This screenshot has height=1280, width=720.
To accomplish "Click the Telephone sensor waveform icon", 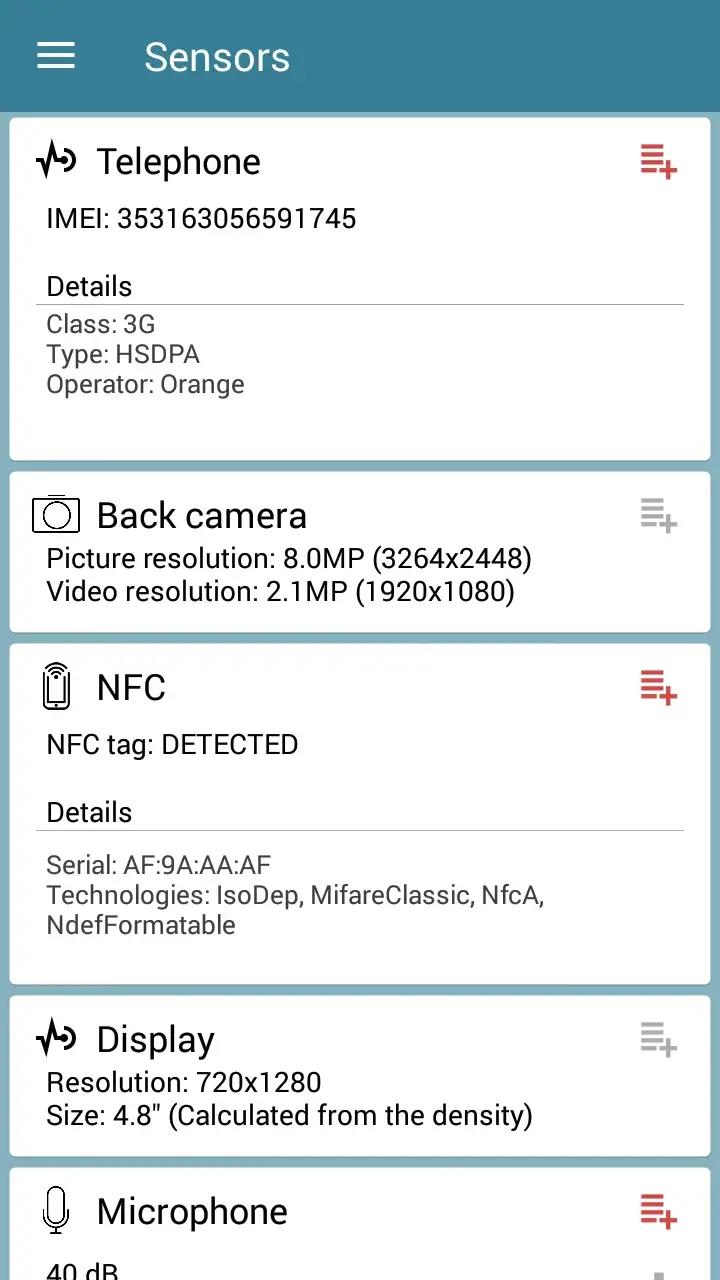I will [x=57, y=158].
